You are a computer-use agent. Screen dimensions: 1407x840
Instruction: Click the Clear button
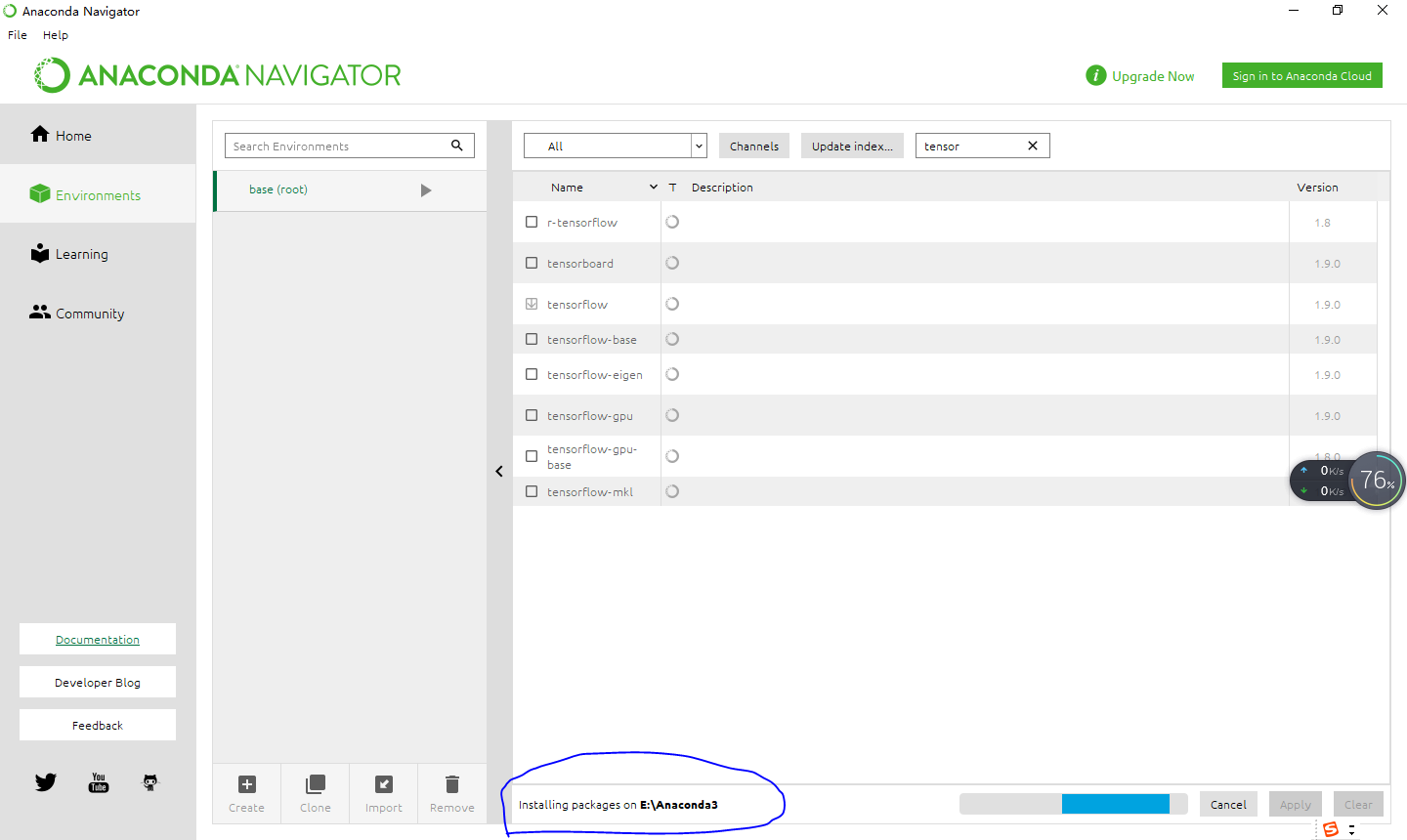point(1358,804)
